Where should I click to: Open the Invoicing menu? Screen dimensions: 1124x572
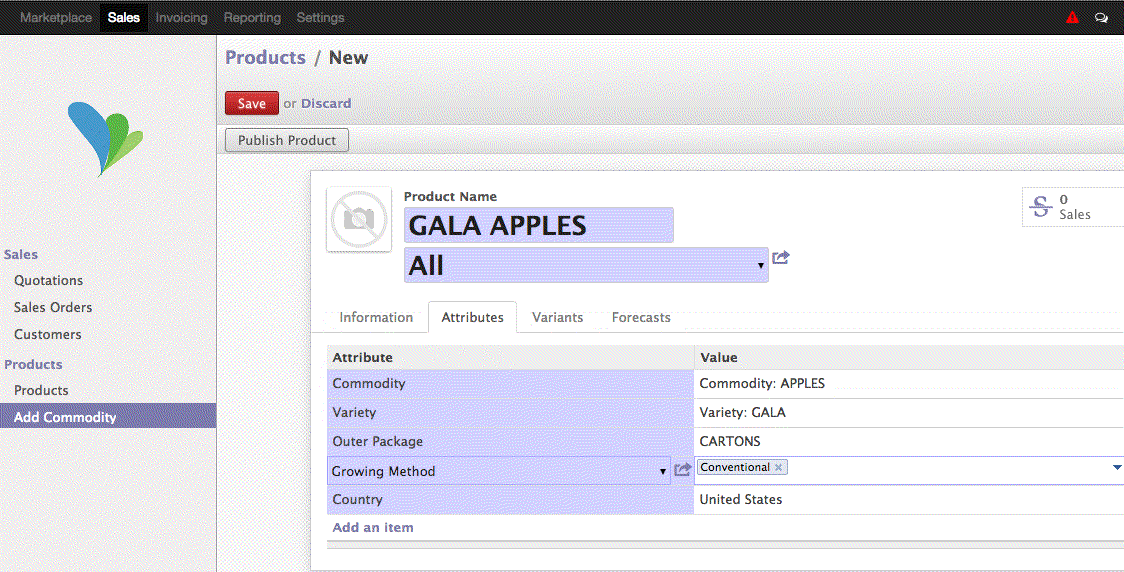(x=182, y=17)
